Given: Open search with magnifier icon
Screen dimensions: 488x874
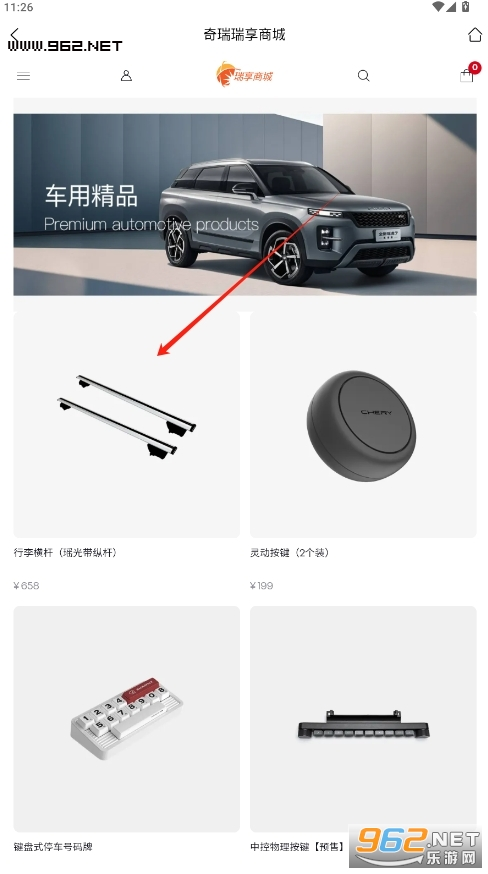Looking at the screenshot, I should 364,75.
